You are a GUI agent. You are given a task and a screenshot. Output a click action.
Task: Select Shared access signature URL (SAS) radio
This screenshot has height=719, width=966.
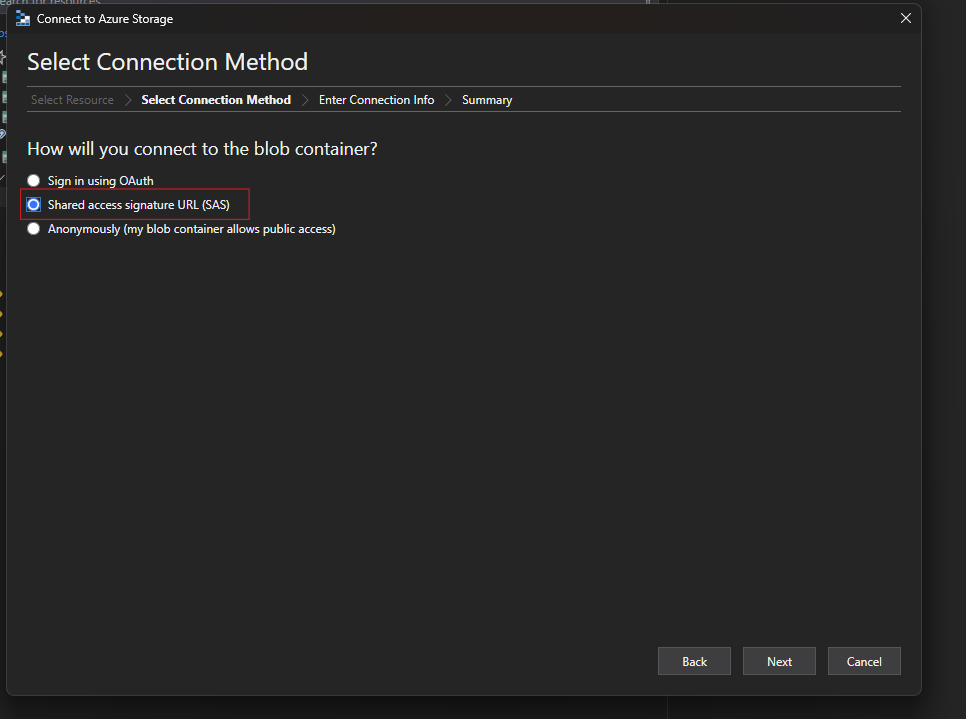[x=34, y=205]
